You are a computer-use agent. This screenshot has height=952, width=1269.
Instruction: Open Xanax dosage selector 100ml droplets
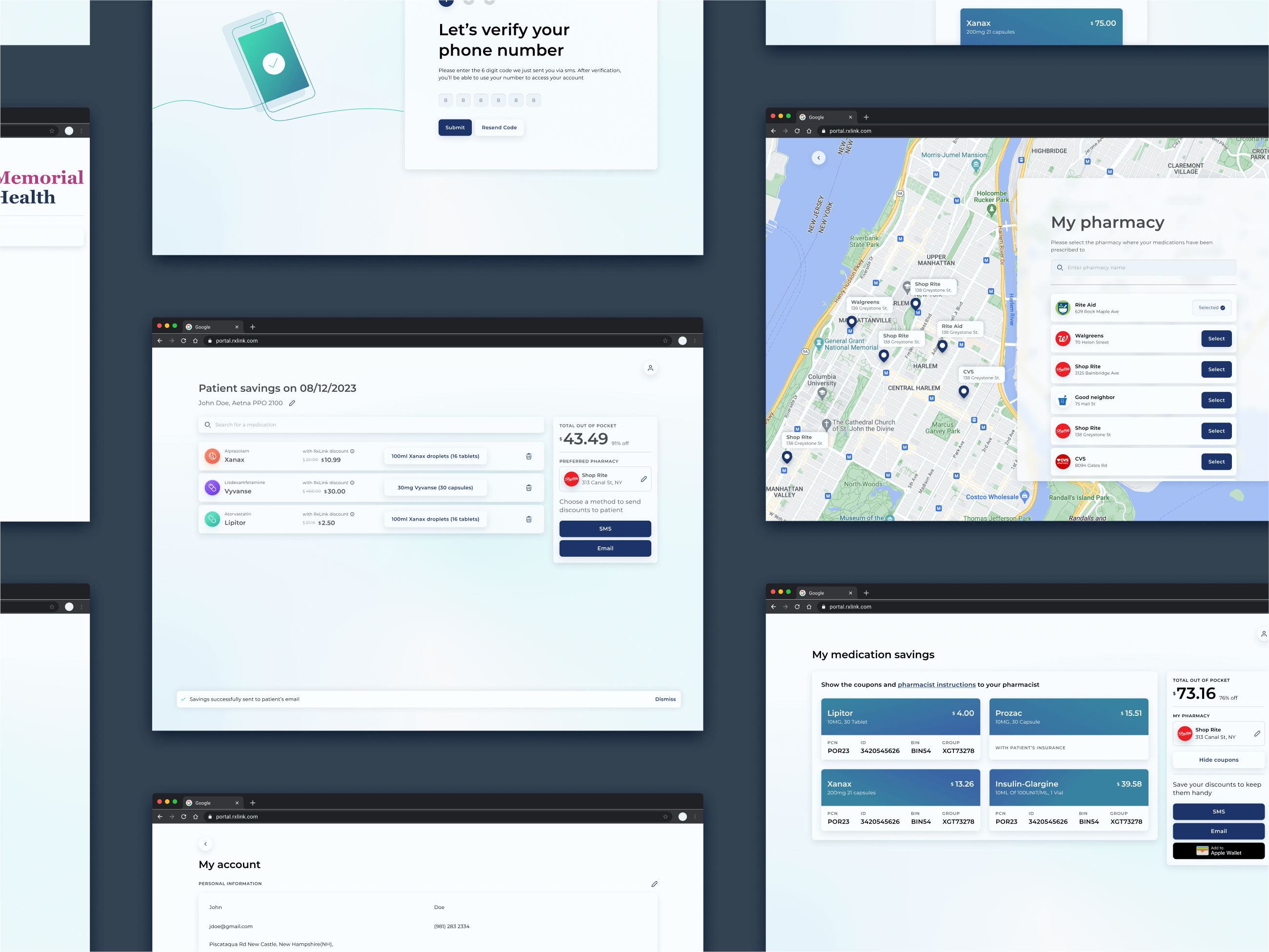[435, 456]
